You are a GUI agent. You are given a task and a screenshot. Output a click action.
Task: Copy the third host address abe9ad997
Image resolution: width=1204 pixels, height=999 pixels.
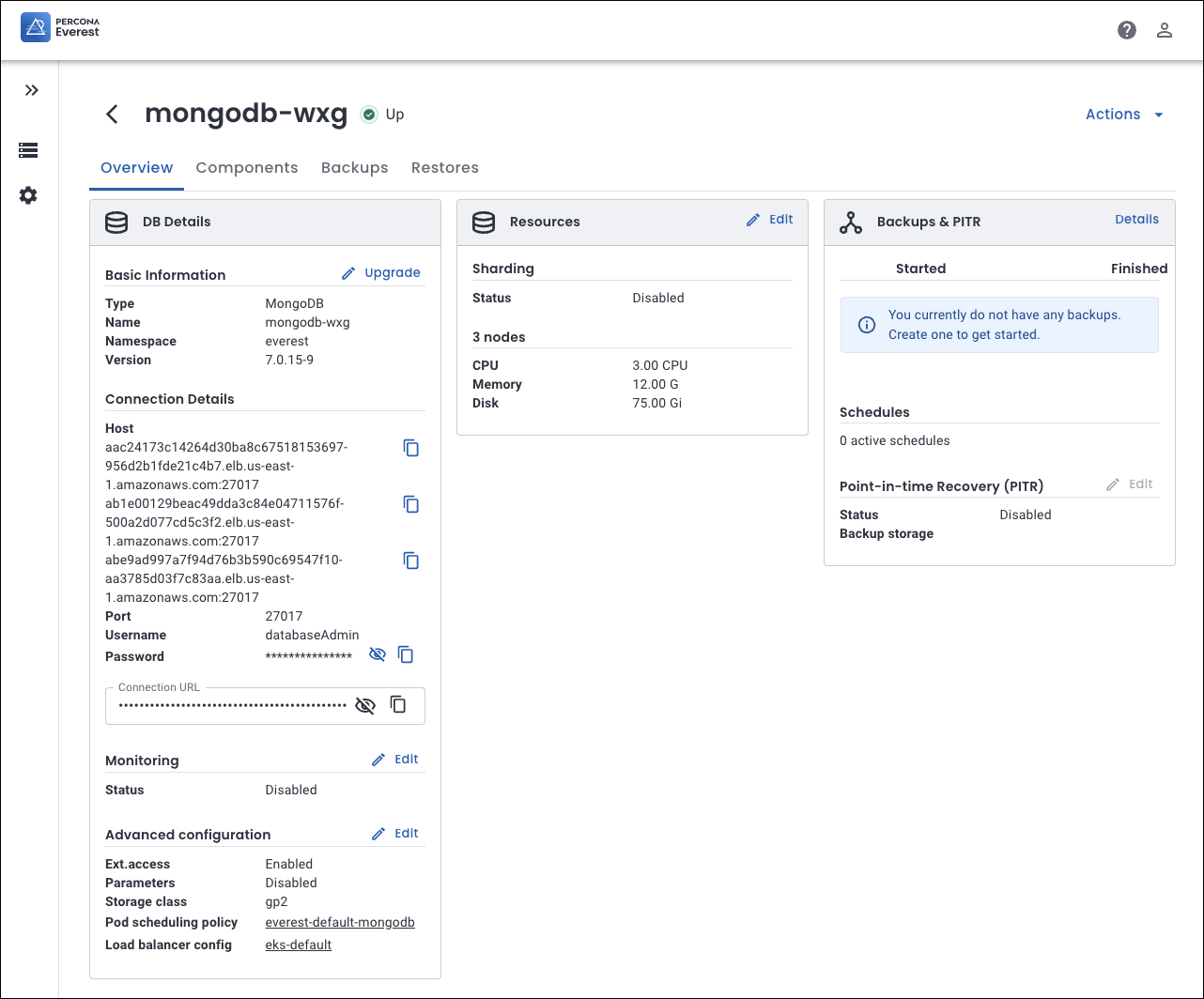click(x=411, y=561)
